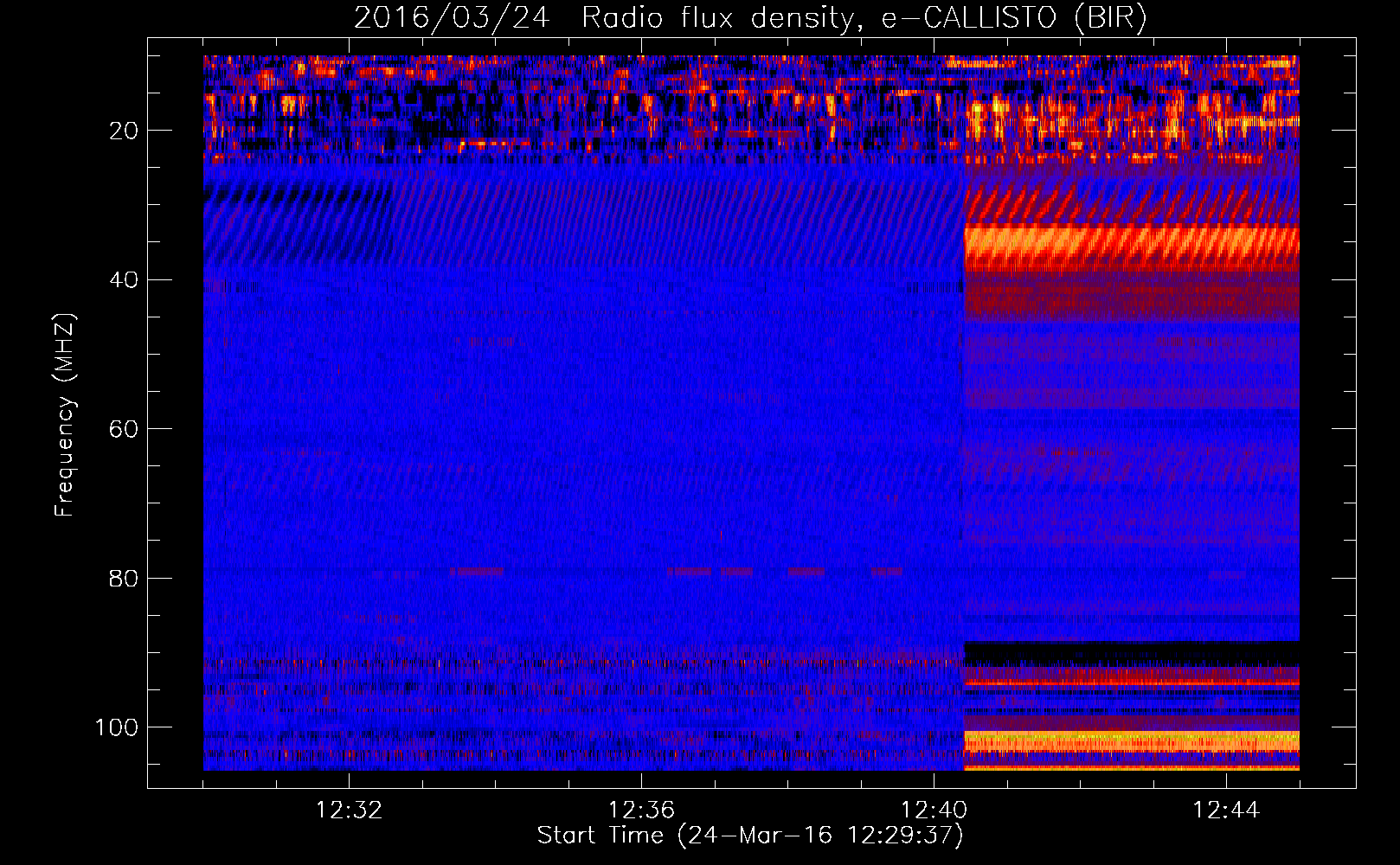Click the black band near 90 MHz after 12:40

tap(1132, 653)
